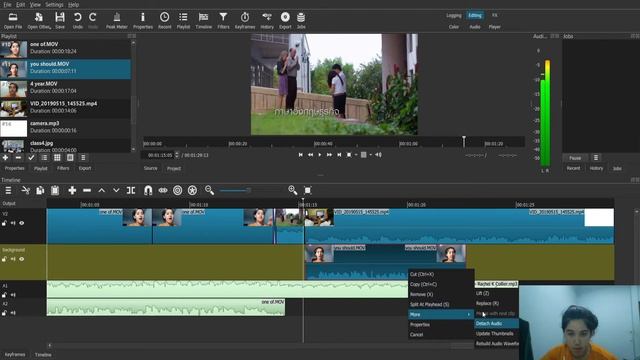Open the Recent panel icon in toolbar

pos(164,20)
